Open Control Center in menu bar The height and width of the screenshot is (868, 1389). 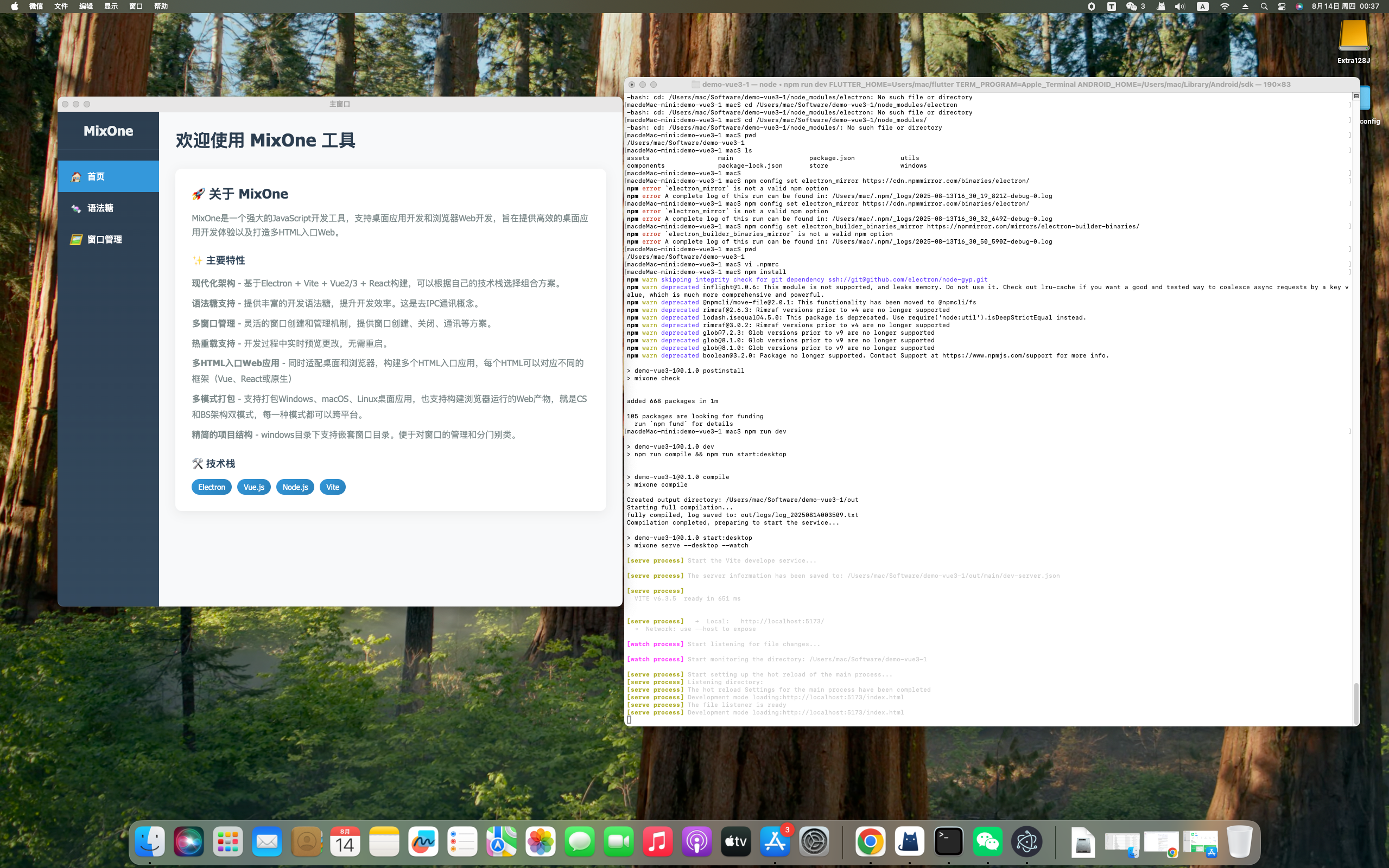pyautogui.click(x=1282, y=7)
